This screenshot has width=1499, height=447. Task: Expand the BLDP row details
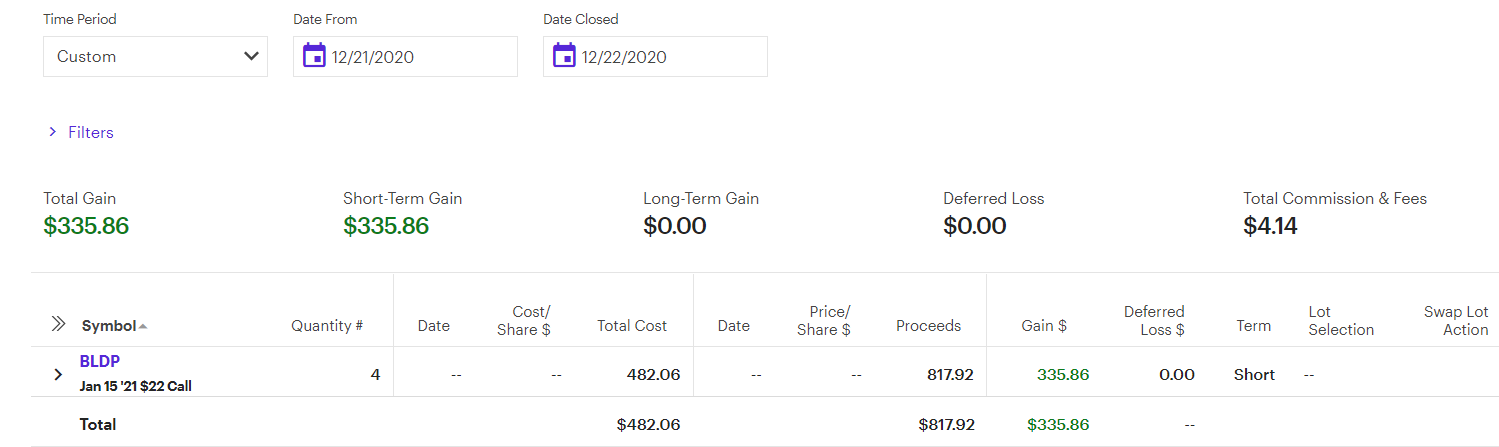tap(58, 375)
